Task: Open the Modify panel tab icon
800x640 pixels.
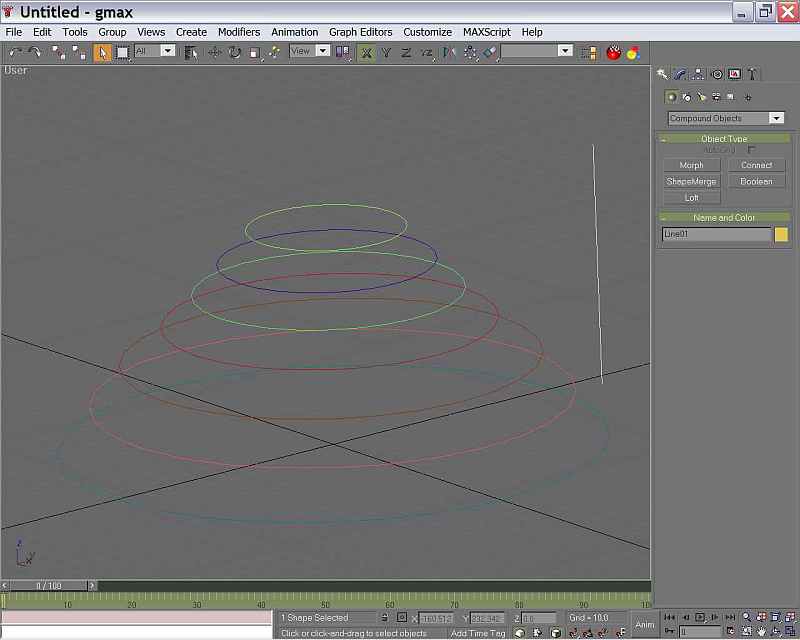Action: [679, 74]
